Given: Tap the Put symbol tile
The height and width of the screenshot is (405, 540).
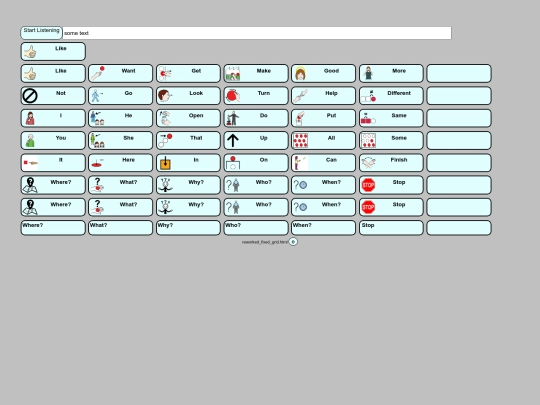Looking at the screenshot, I should (x=323, y=118).
